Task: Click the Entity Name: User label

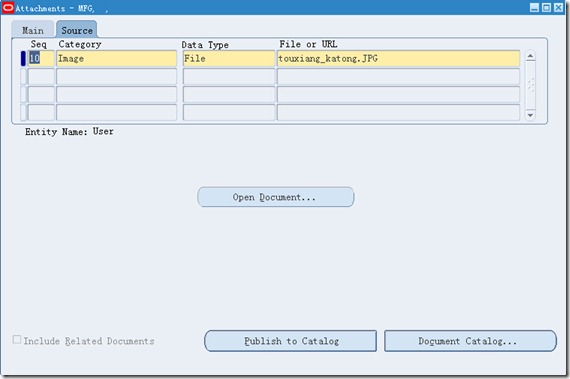Action: point(69,132)
